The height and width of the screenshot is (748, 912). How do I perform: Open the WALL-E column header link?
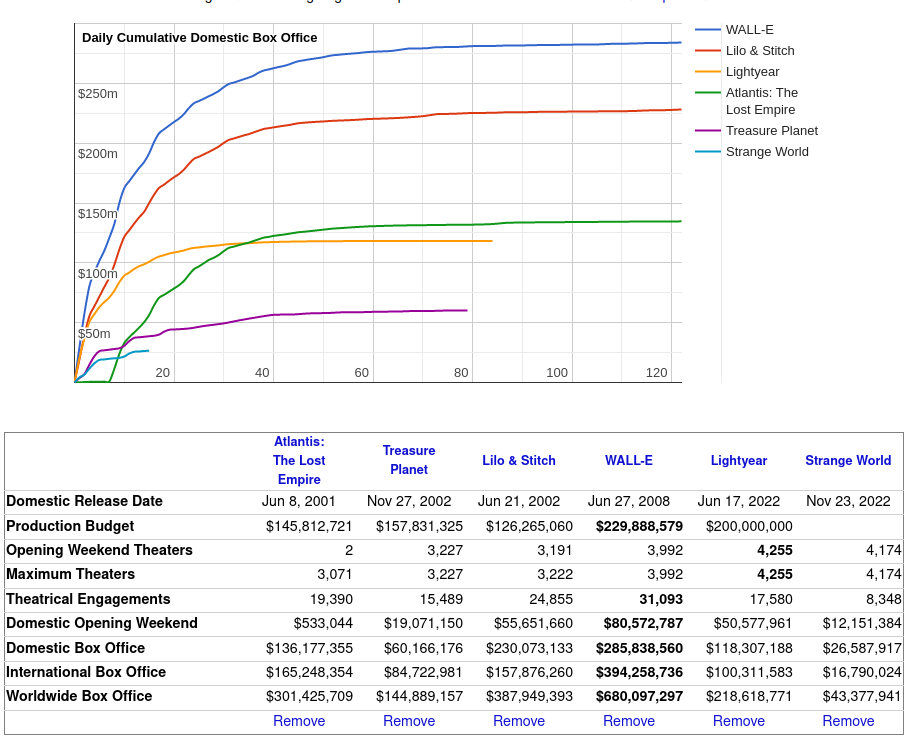point(629,460)
